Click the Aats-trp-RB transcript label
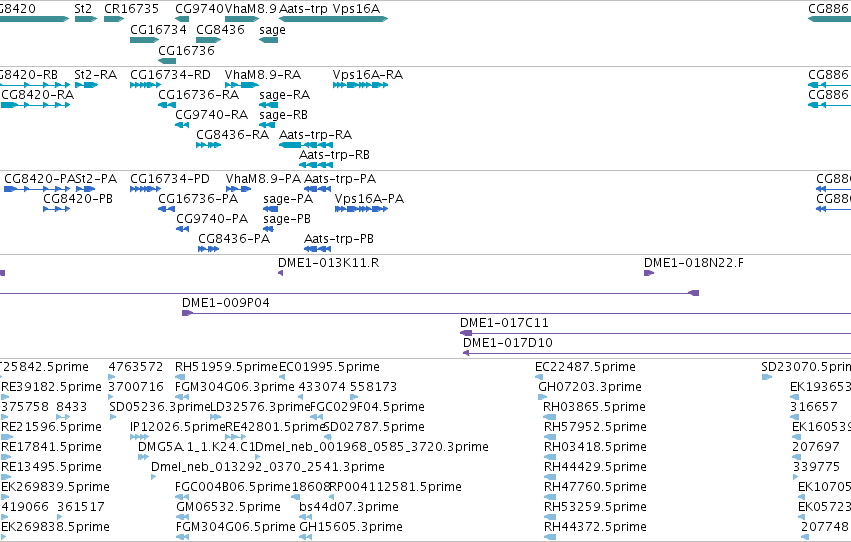Viewport: 851px width, 542px height. click(x=334, y=155)
